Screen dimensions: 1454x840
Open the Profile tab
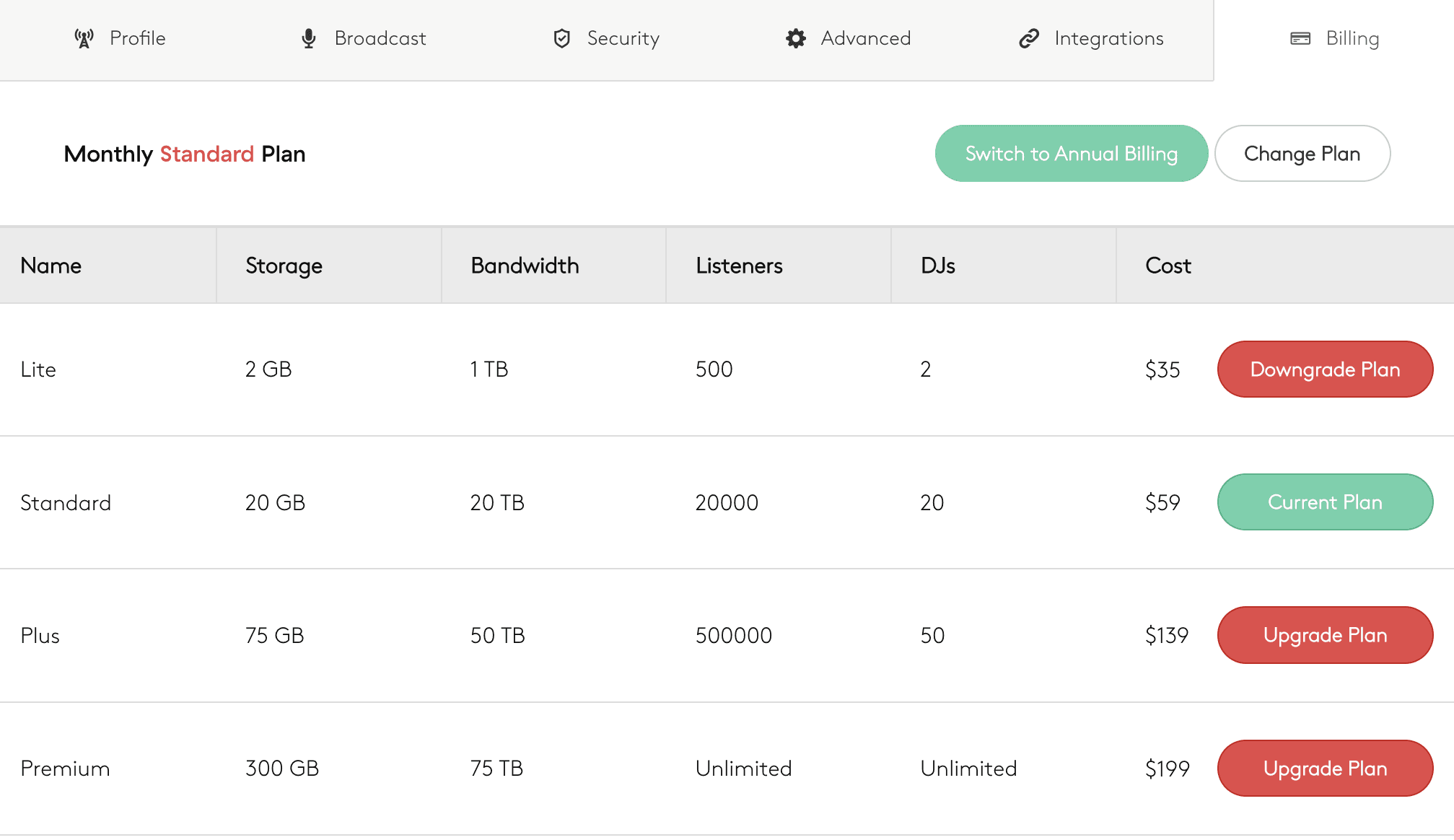pyautogui.click(x=137, y=38)
